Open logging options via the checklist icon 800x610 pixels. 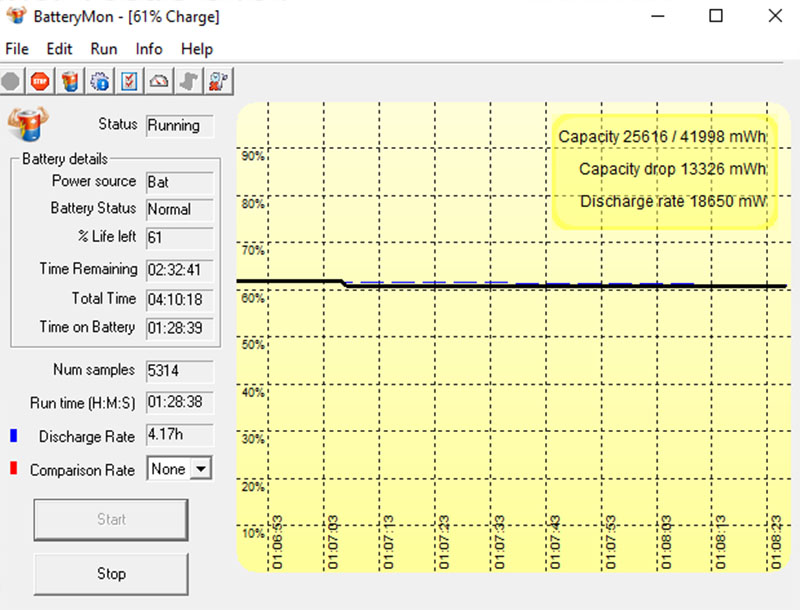[129, 80]
